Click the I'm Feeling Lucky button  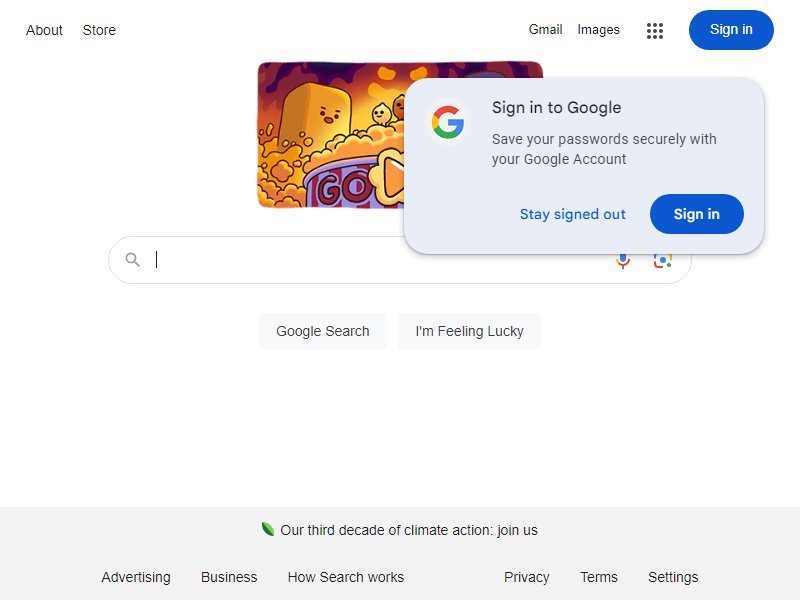pos(469,331)
